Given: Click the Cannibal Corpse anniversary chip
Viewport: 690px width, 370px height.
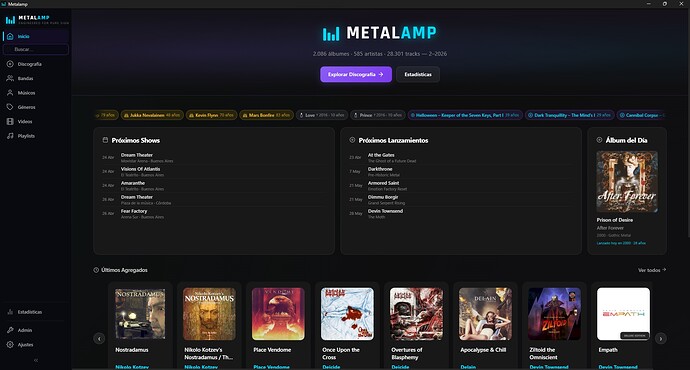Looking at the screenshot, I should (x=641, y=115).
